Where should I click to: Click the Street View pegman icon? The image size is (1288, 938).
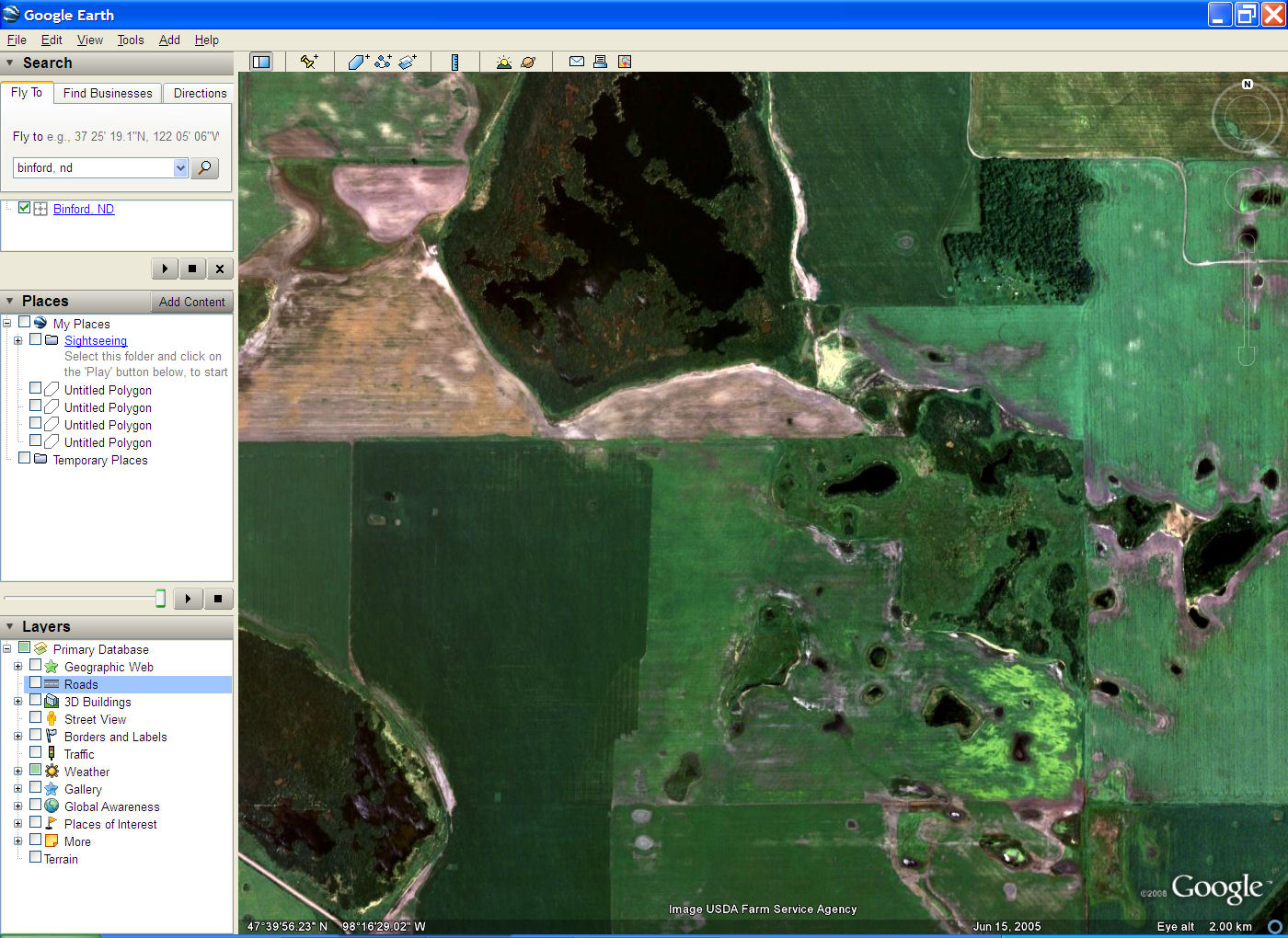coord(52,719)
